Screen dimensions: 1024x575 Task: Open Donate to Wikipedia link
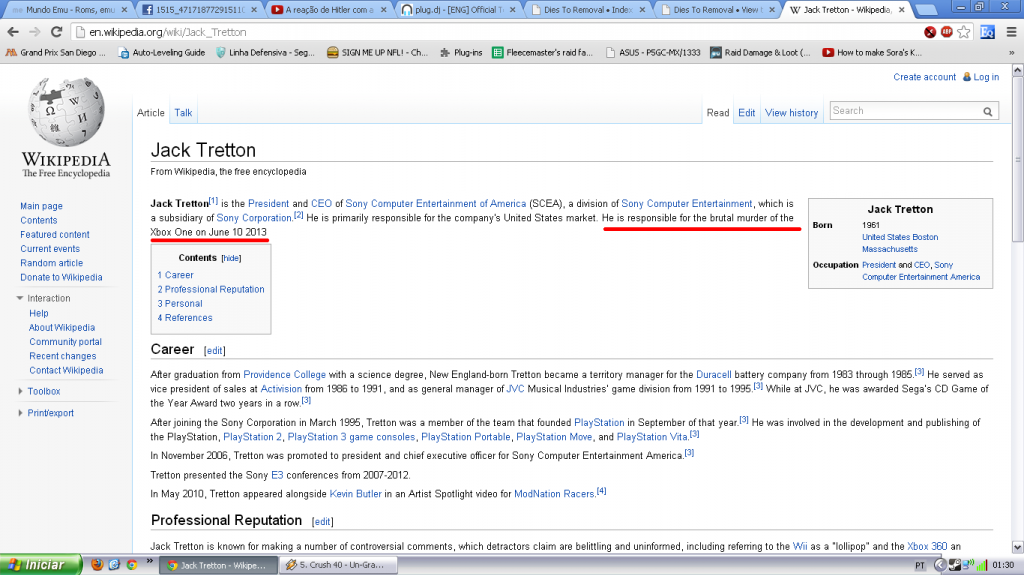tap(61, 277)
